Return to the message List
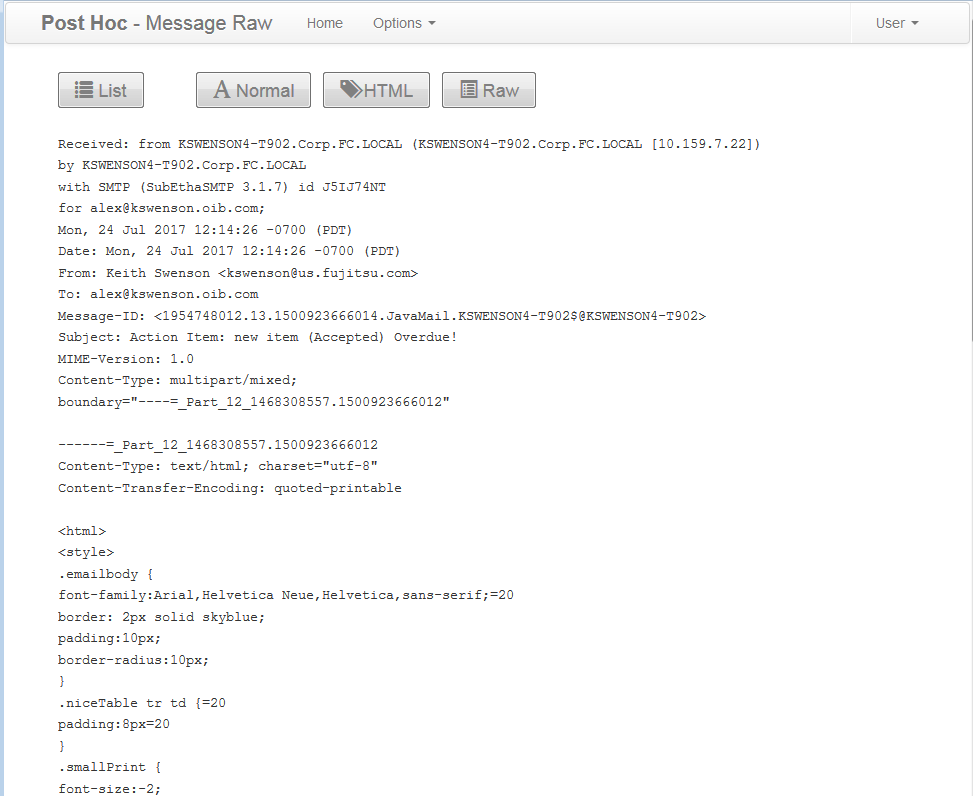The height and width of the screenshot is (796, 973). click(x=101, y=90)
